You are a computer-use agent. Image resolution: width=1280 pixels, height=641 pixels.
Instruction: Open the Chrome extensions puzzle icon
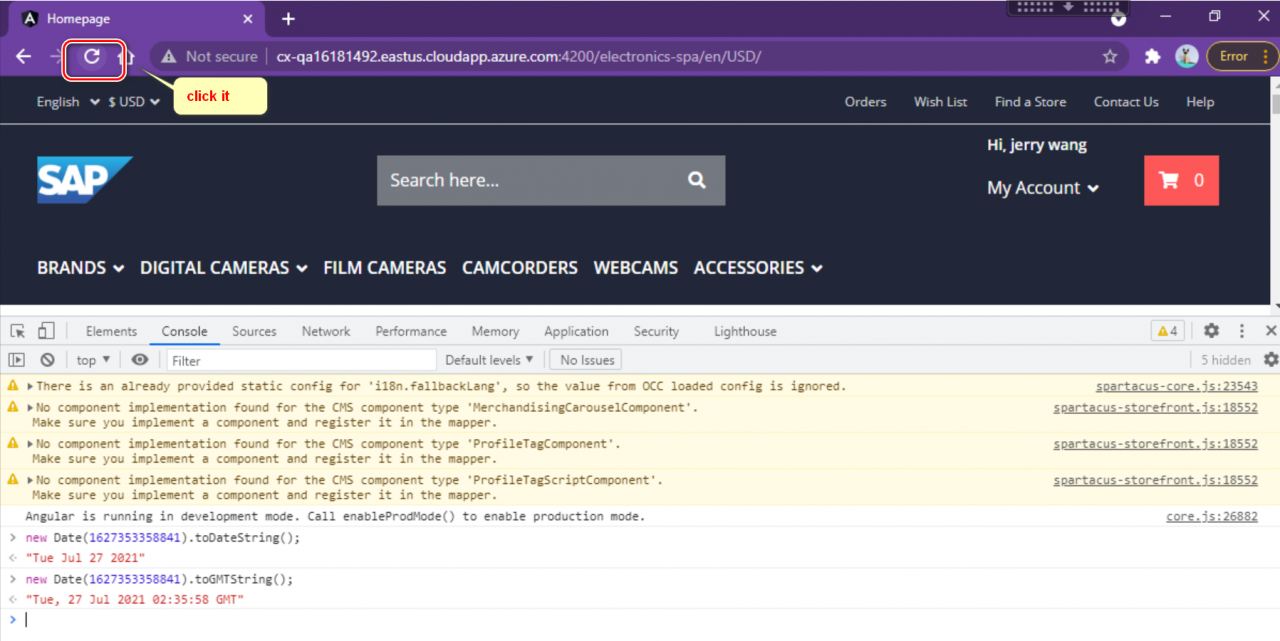click(x=1152, y=57)
